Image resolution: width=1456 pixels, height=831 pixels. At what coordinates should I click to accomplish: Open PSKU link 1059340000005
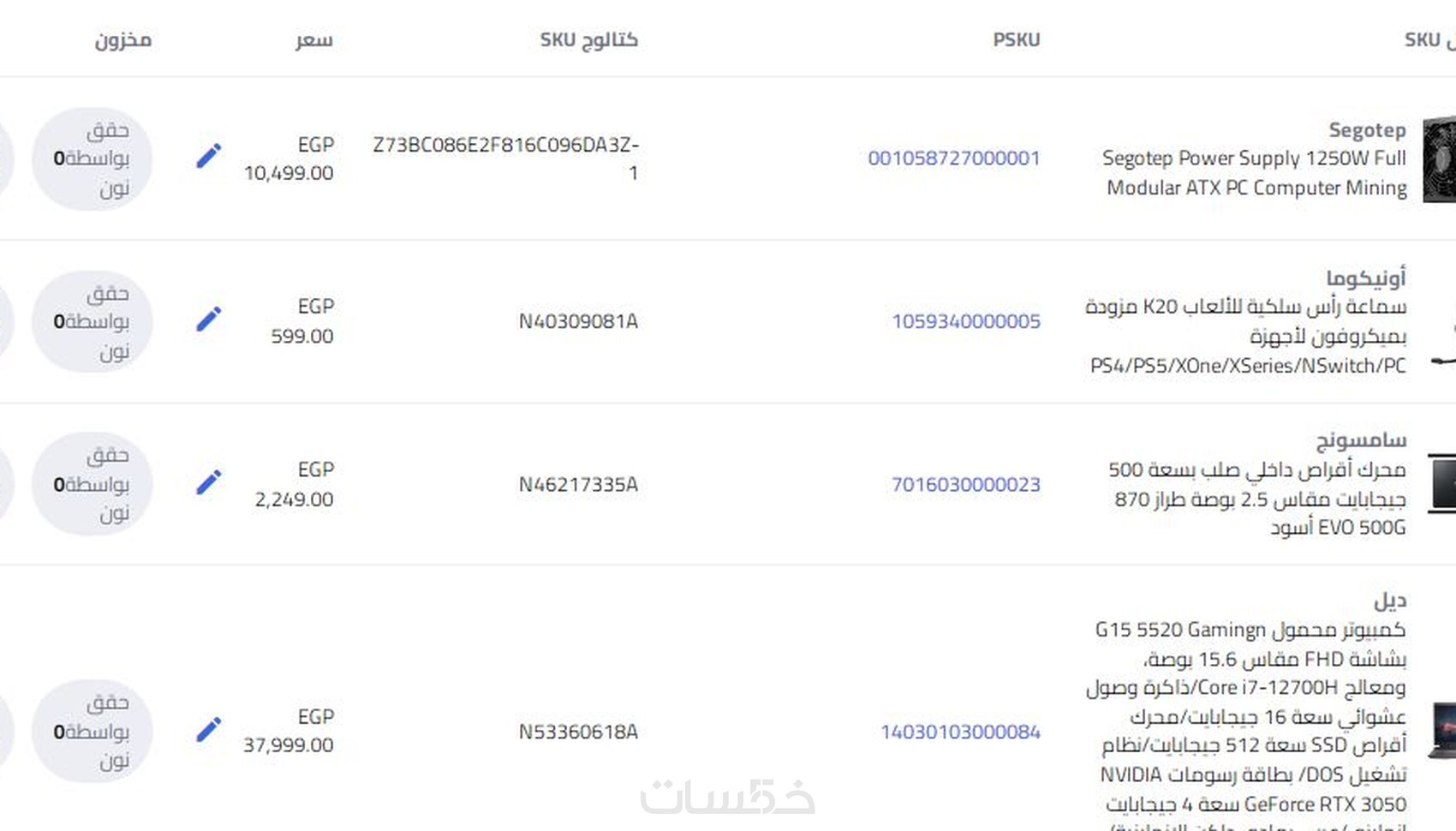pos(965,321)
